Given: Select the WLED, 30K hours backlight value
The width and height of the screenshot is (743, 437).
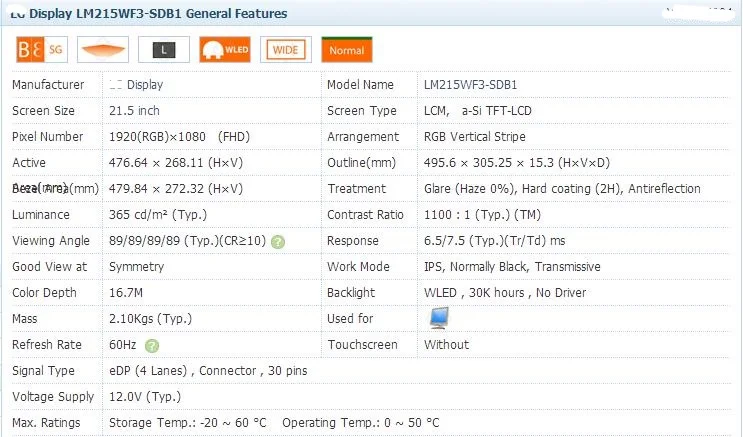Looking at the screenshot, I should pos(505,293).
